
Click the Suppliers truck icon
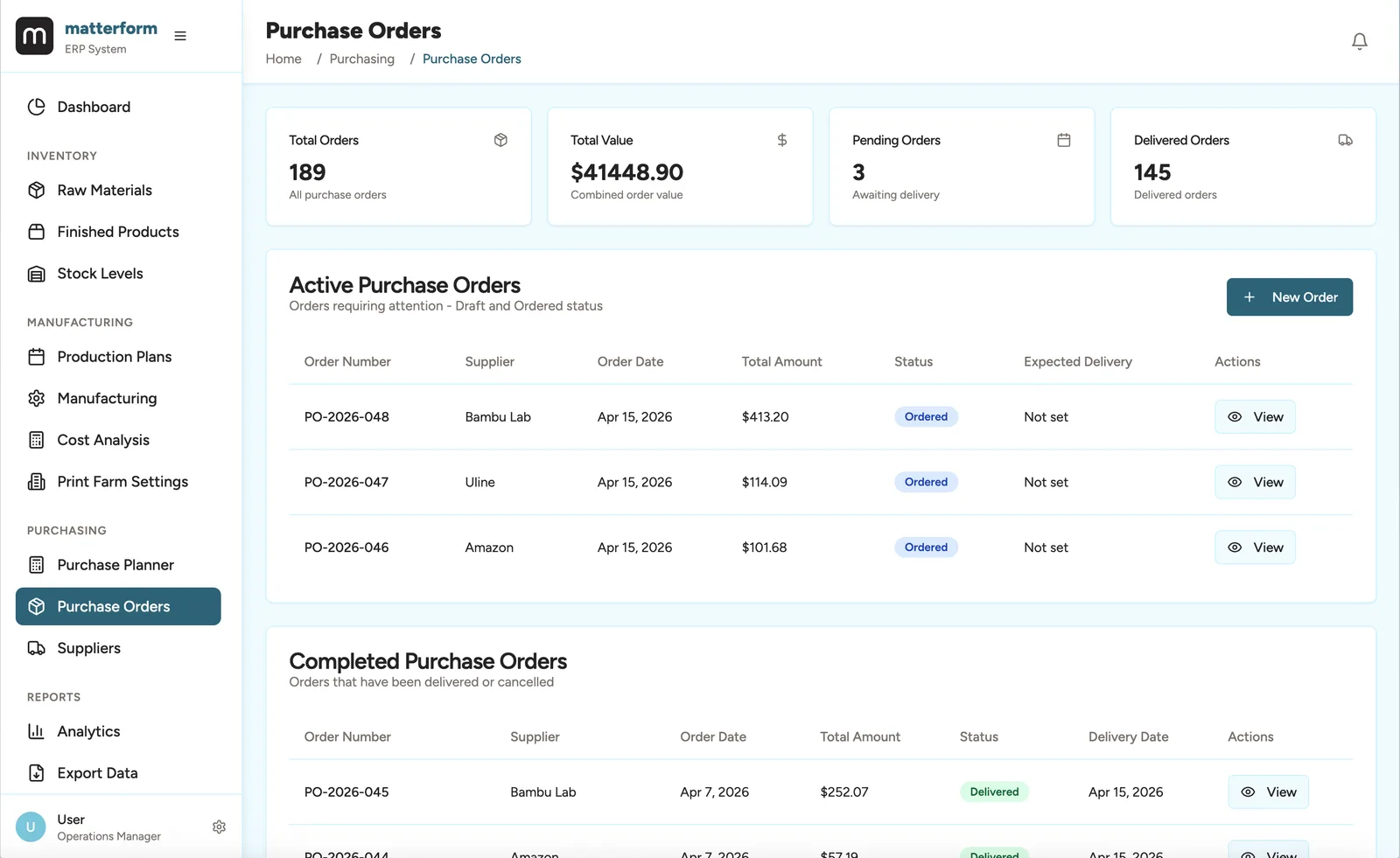tap(36, 648)
